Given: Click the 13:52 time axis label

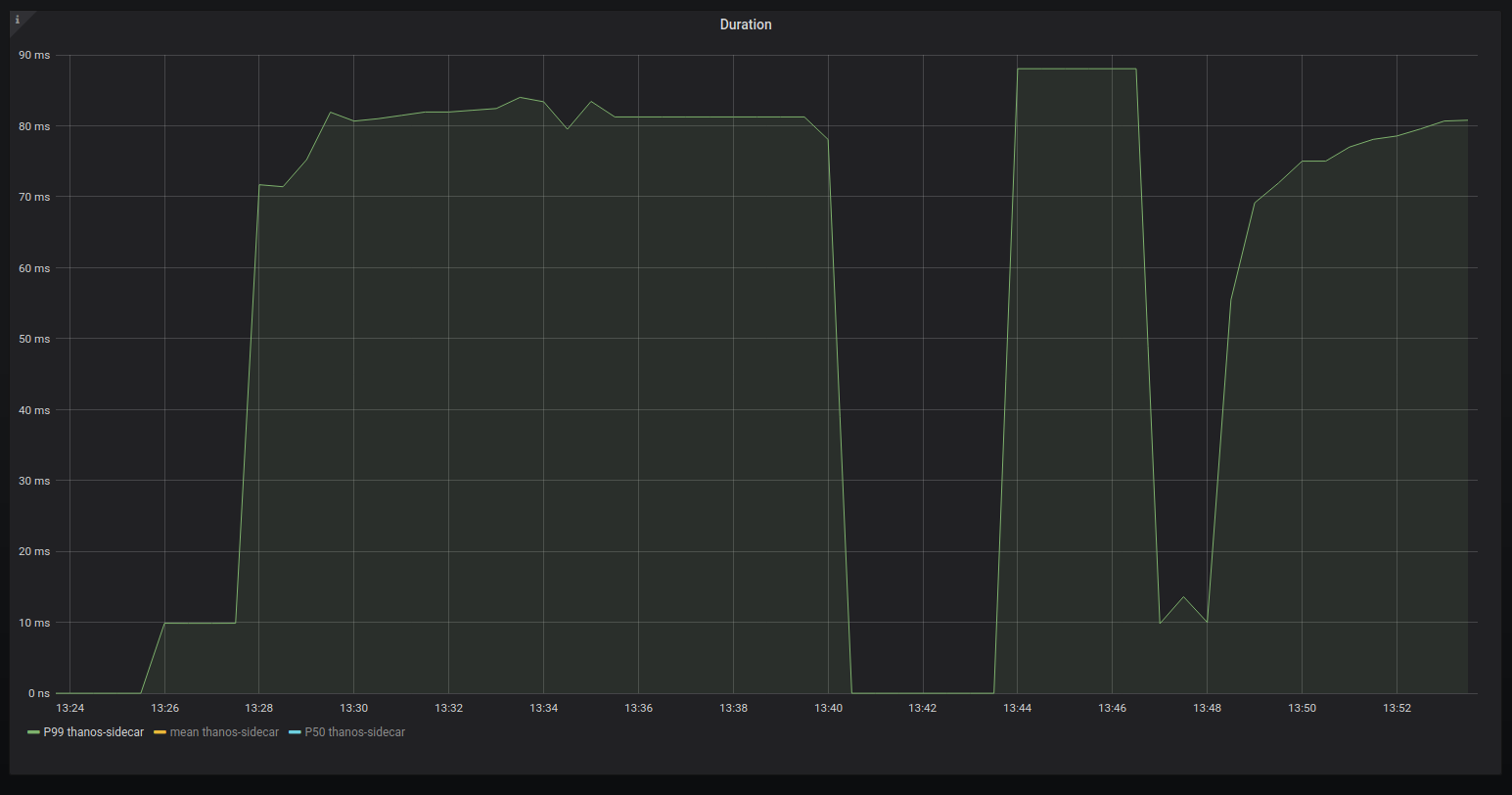Looking at the screenshot, I should click(1397, 708).
